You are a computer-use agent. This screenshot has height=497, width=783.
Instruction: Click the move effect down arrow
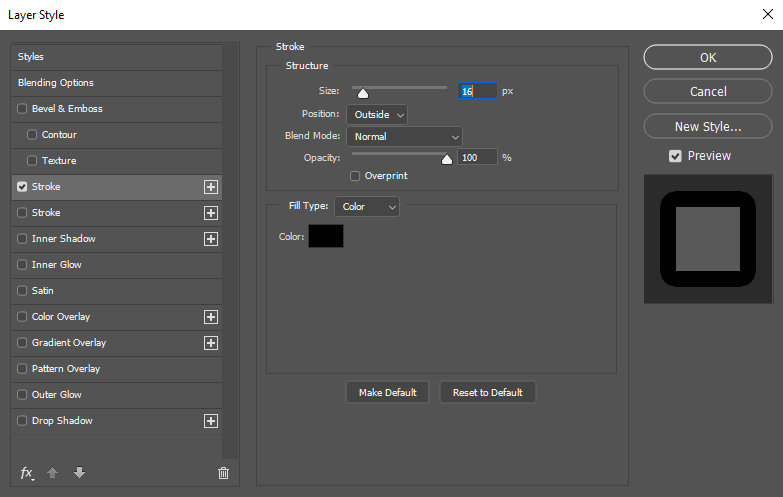tap(79, 472)
